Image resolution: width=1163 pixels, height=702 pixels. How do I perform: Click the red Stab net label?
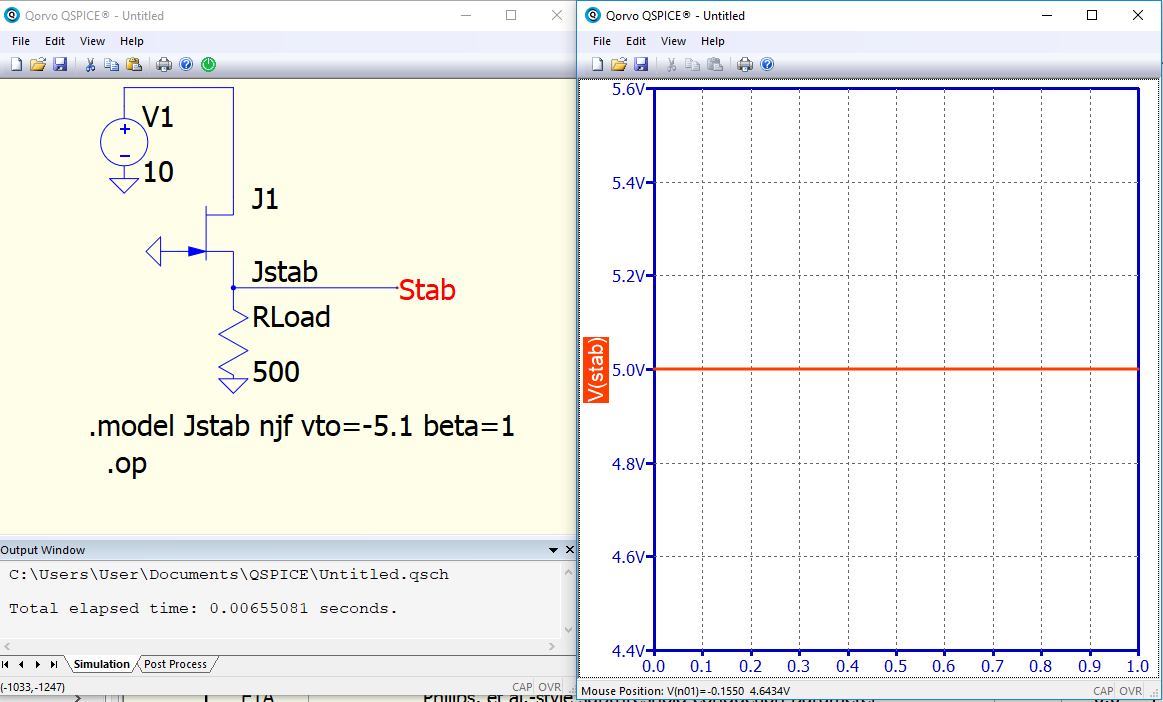point(427,289)
